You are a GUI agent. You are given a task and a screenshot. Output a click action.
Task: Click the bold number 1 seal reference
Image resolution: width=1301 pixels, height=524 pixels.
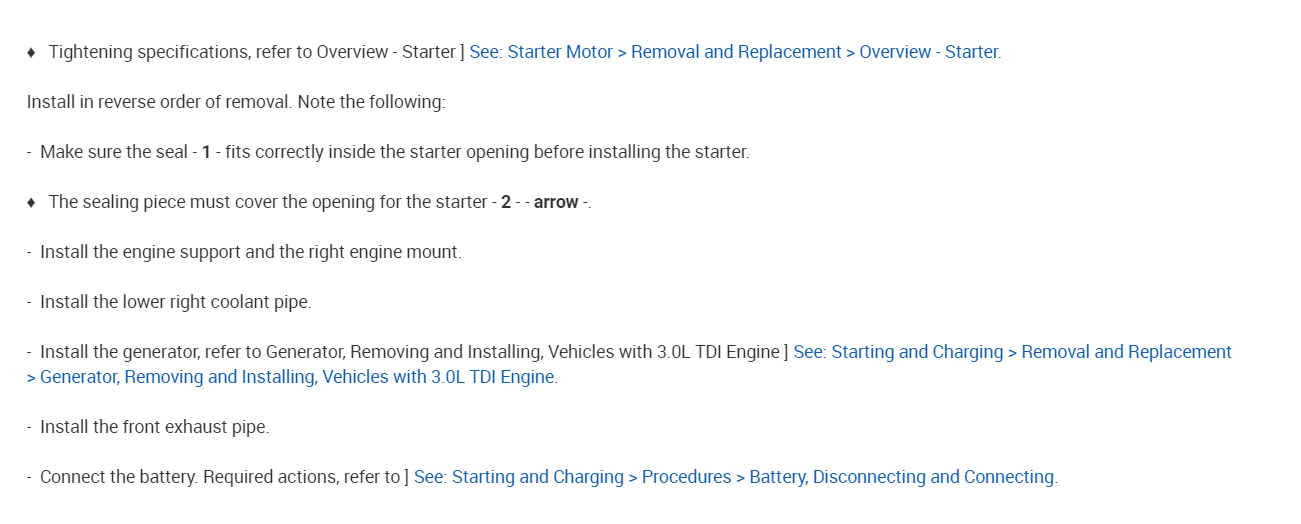click(x=206, y=152)
